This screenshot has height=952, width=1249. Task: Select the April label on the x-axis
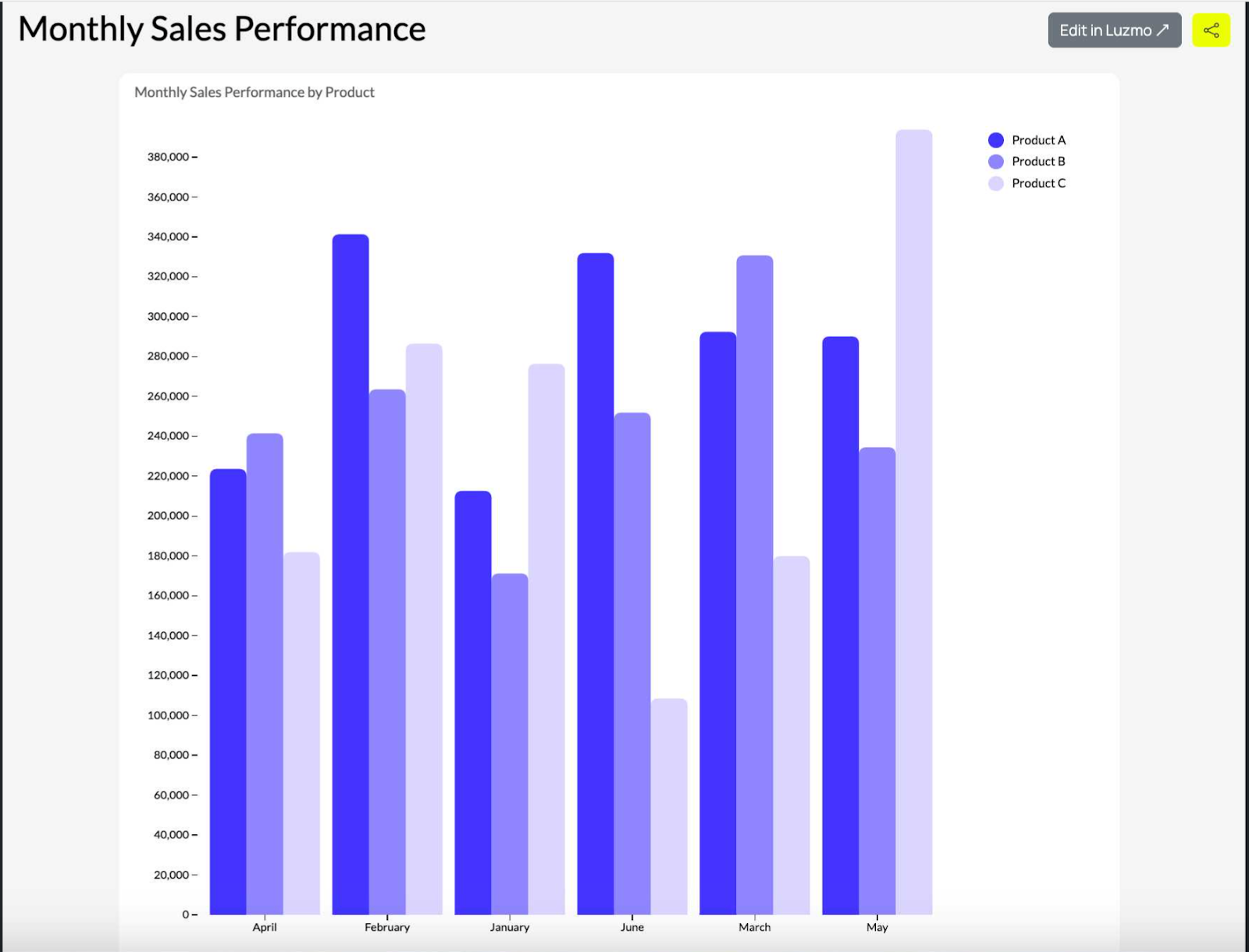[x=265, y=927]
